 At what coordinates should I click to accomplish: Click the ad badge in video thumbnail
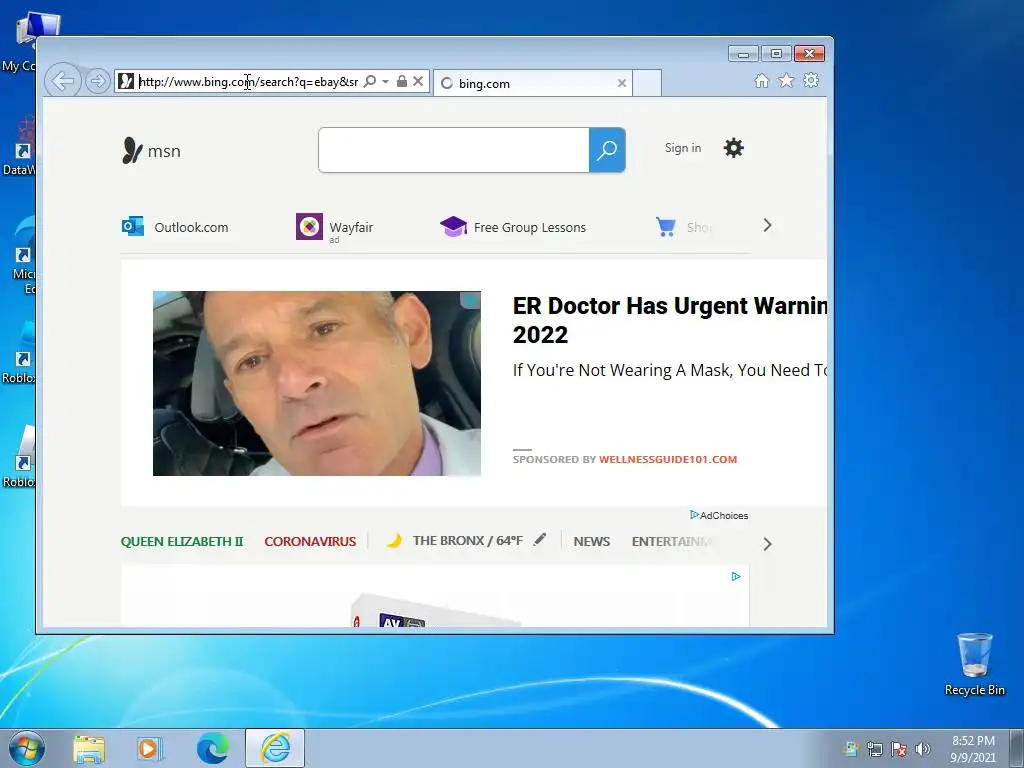point(470,300)
